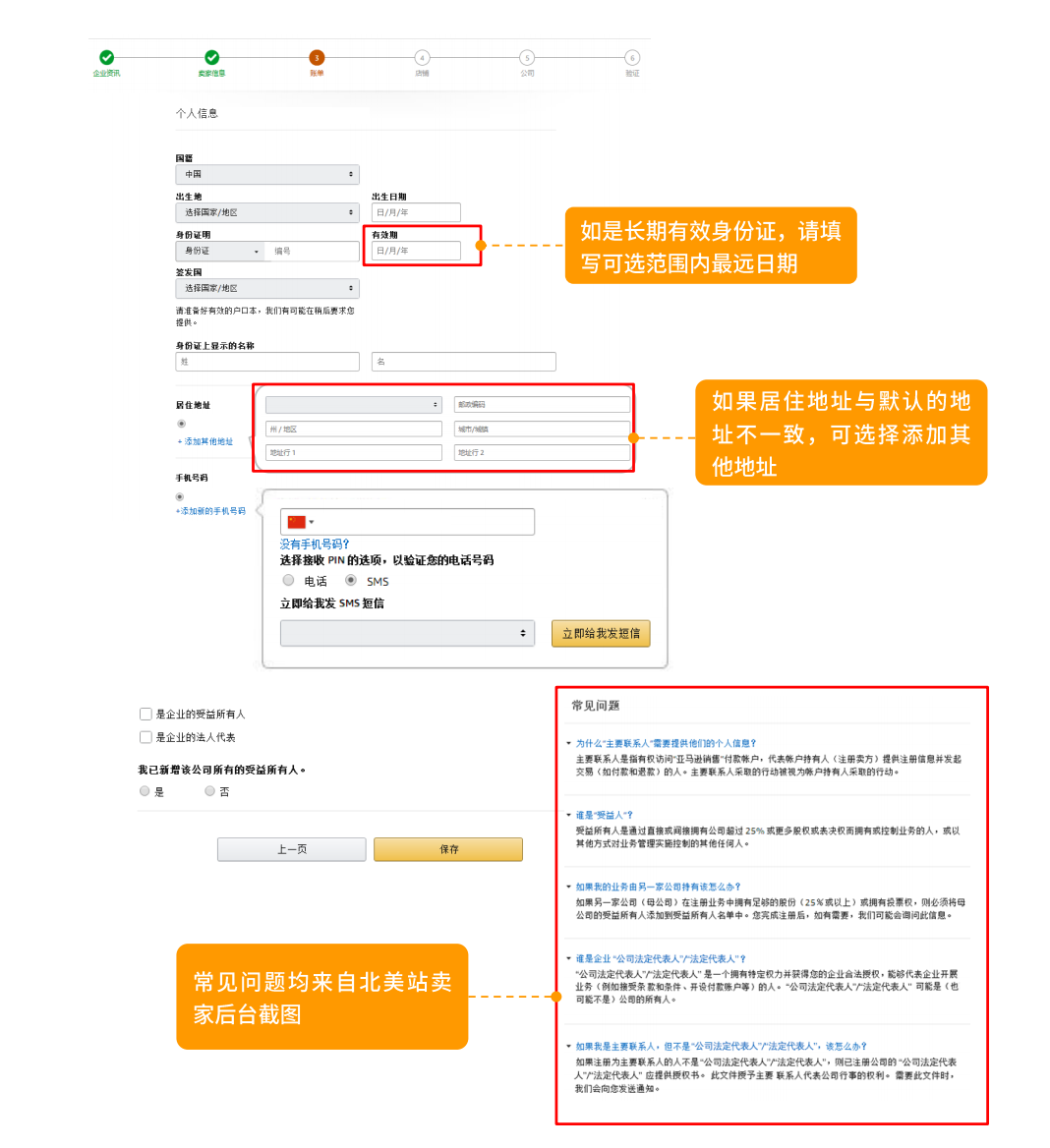Screen dimensions: 1050x1148
Task: Click the 保存 save button
Action: point(448,849)
